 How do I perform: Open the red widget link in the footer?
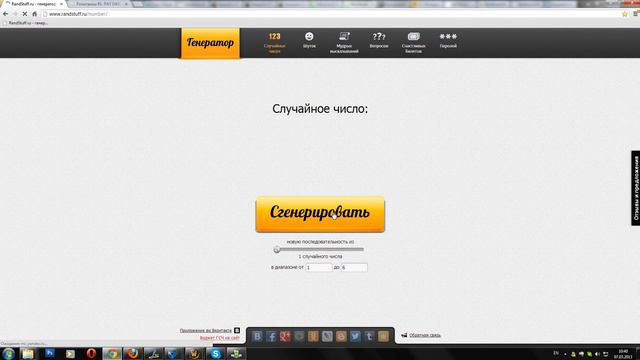pyautogui.click(x=220, y=338)
